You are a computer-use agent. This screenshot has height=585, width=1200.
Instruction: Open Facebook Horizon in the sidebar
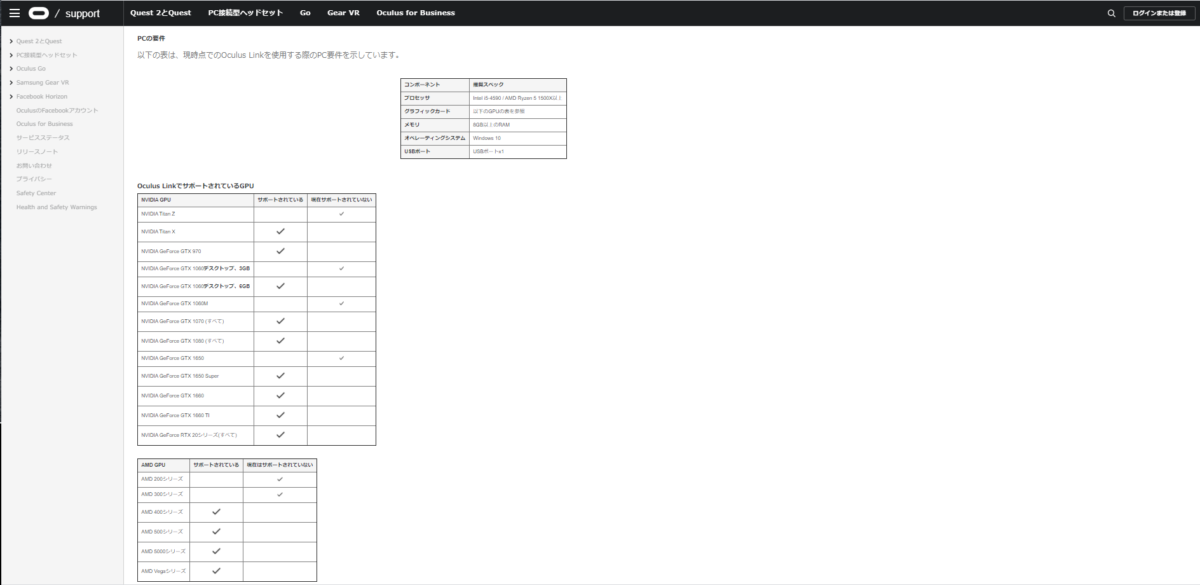(x=42, y=96)
